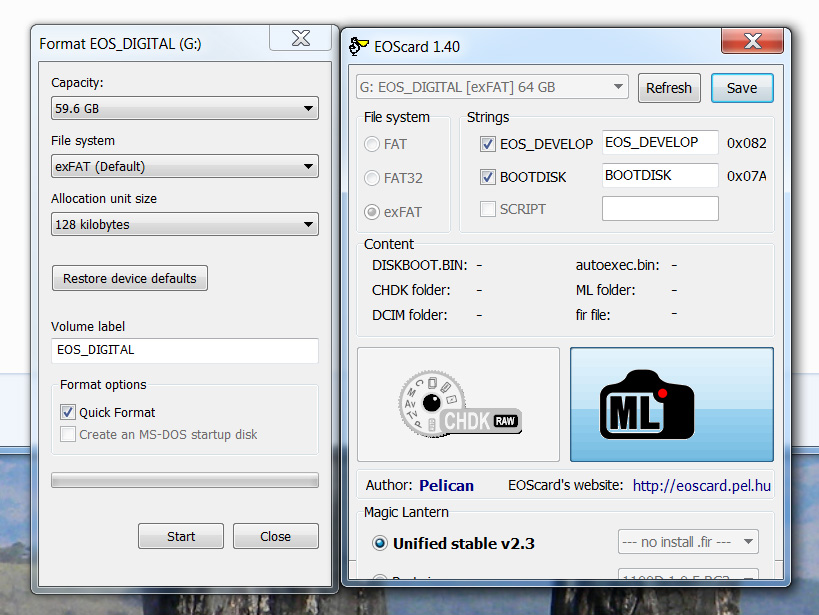Click the EOScard pelican title bar icon

(x=358, y=47)
